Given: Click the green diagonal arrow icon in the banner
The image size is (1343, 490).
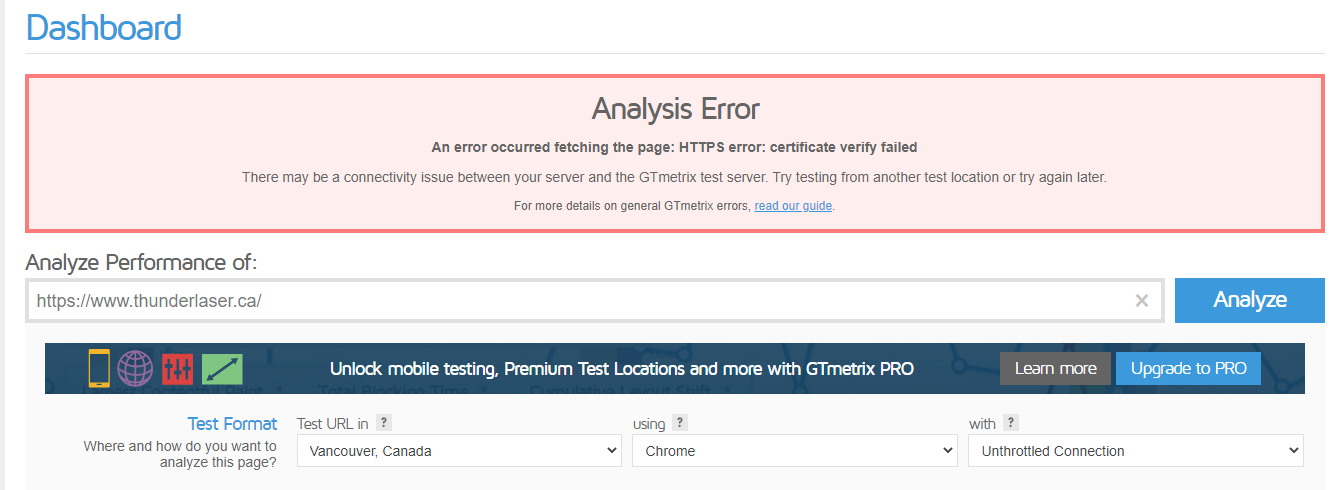Looking at the screenshot, I should pyautogui.click(x=222, y=369).
